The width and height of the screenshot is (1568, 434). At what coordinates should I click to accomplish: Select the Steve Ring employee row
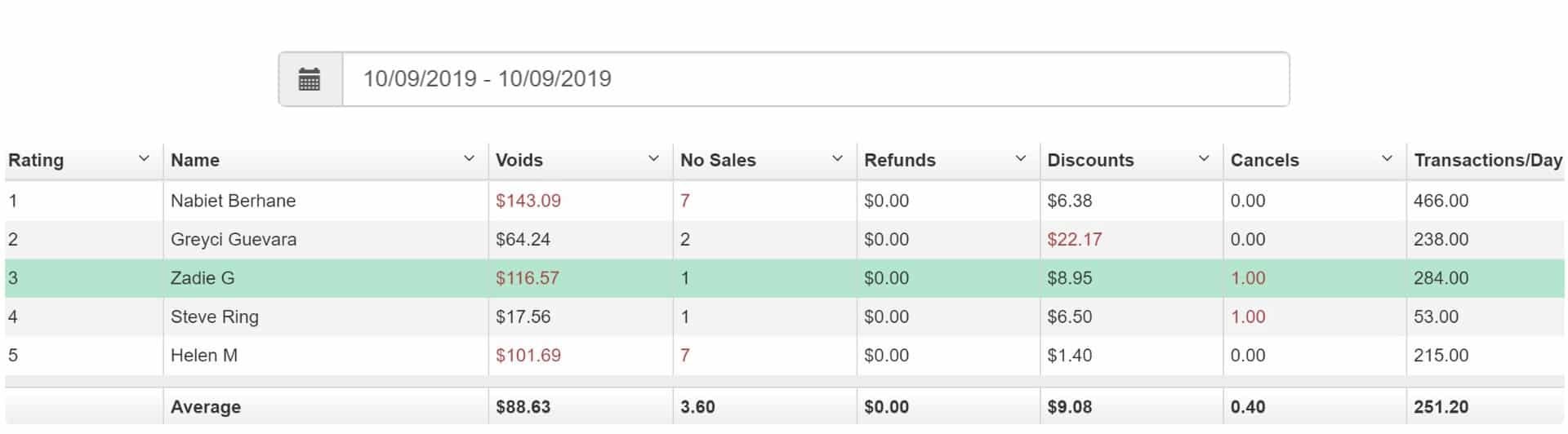(x=785, y=317)
